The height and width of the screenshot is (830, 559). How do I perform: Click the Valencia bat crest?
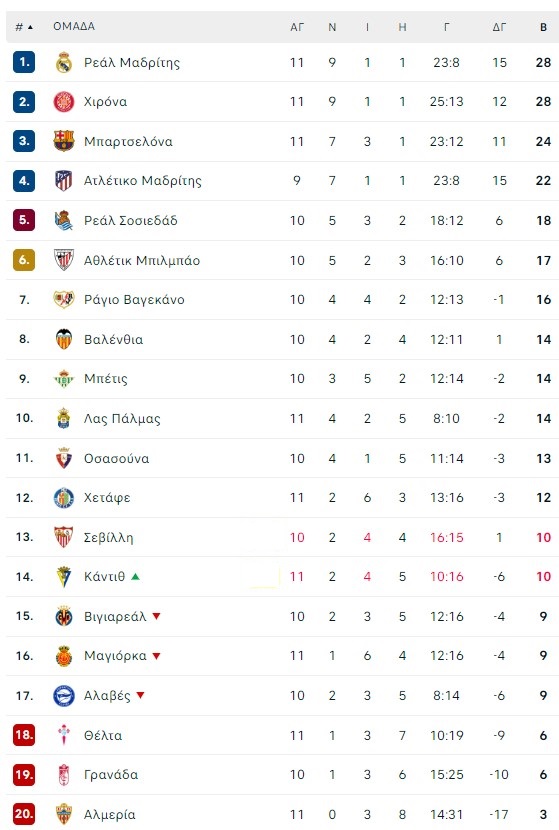pyautogui.click(x=64, y=339)
